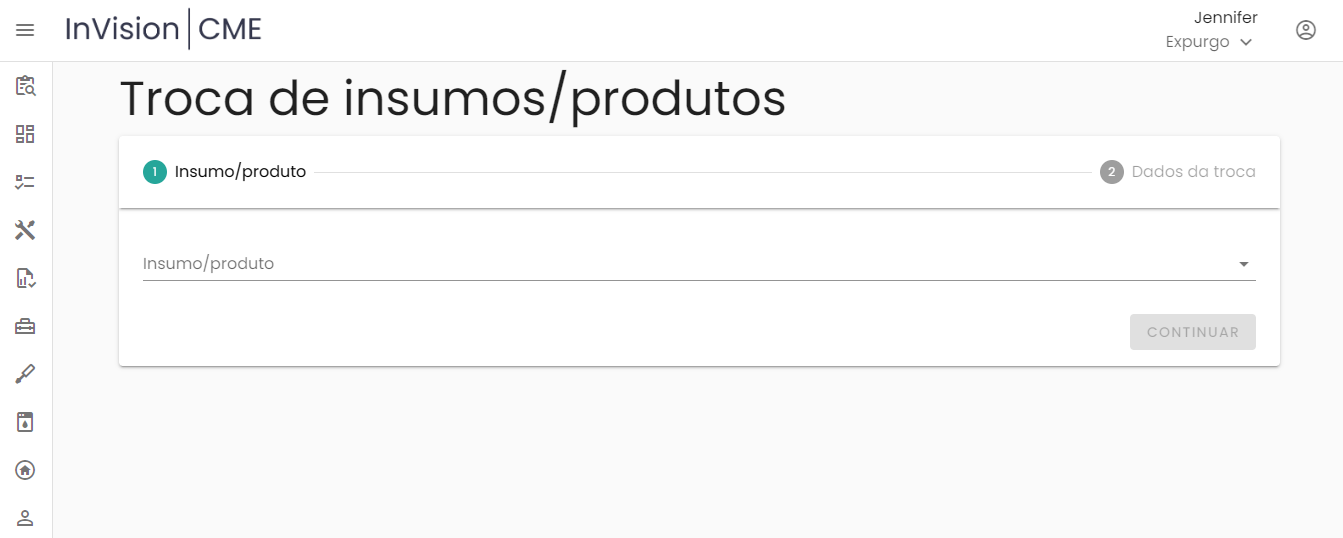Viewport: 1343px width, 538px height.
Task: Open the toolbox briefcase icon
Action: point(25,326)
